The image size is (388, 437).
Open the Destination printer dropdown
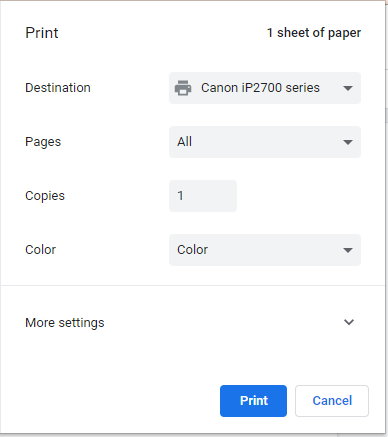pos(265,88)
